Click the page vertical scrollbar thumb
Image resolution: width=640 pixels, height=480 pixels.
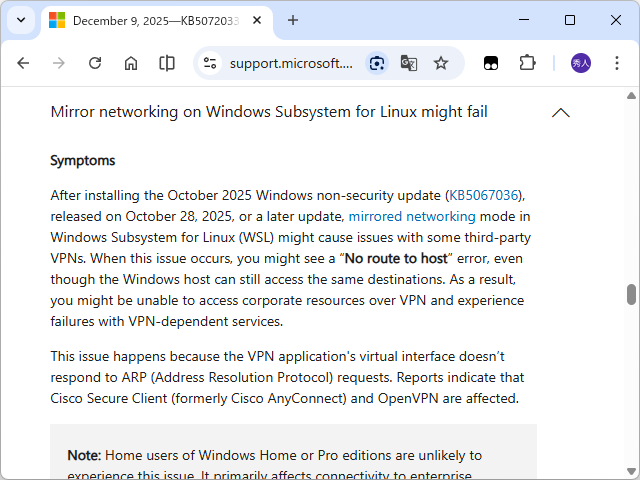point(631,294)
